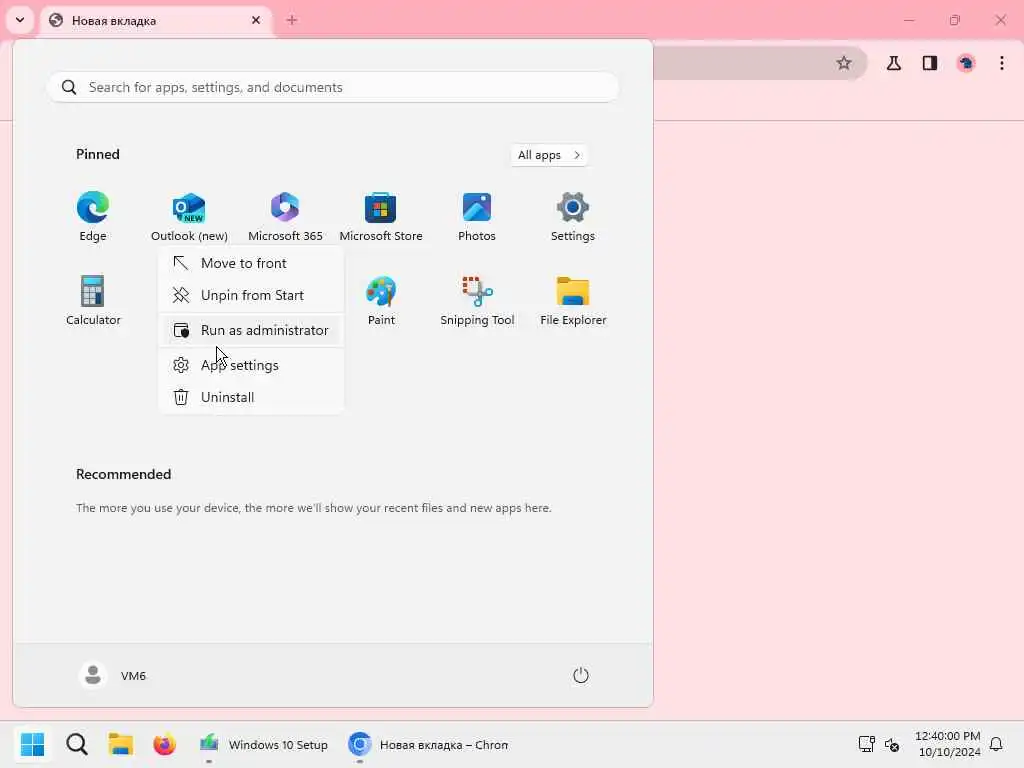Image resolution: width=1024 pixels, height=768 pixels.
Task: Open Chrome three-dot menu
Action: click(x=1002, y=63)
